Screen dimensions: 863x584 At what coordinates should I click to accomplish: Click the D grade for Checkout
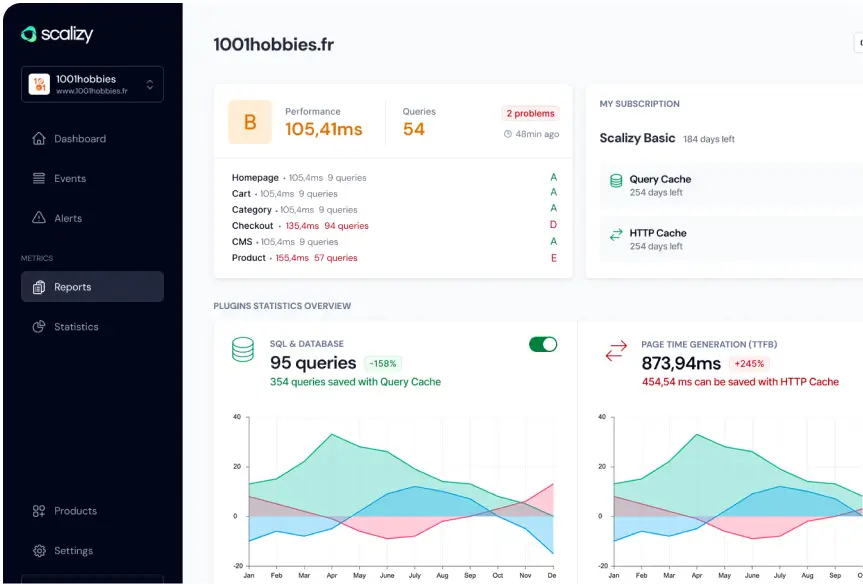pos(553,225)
